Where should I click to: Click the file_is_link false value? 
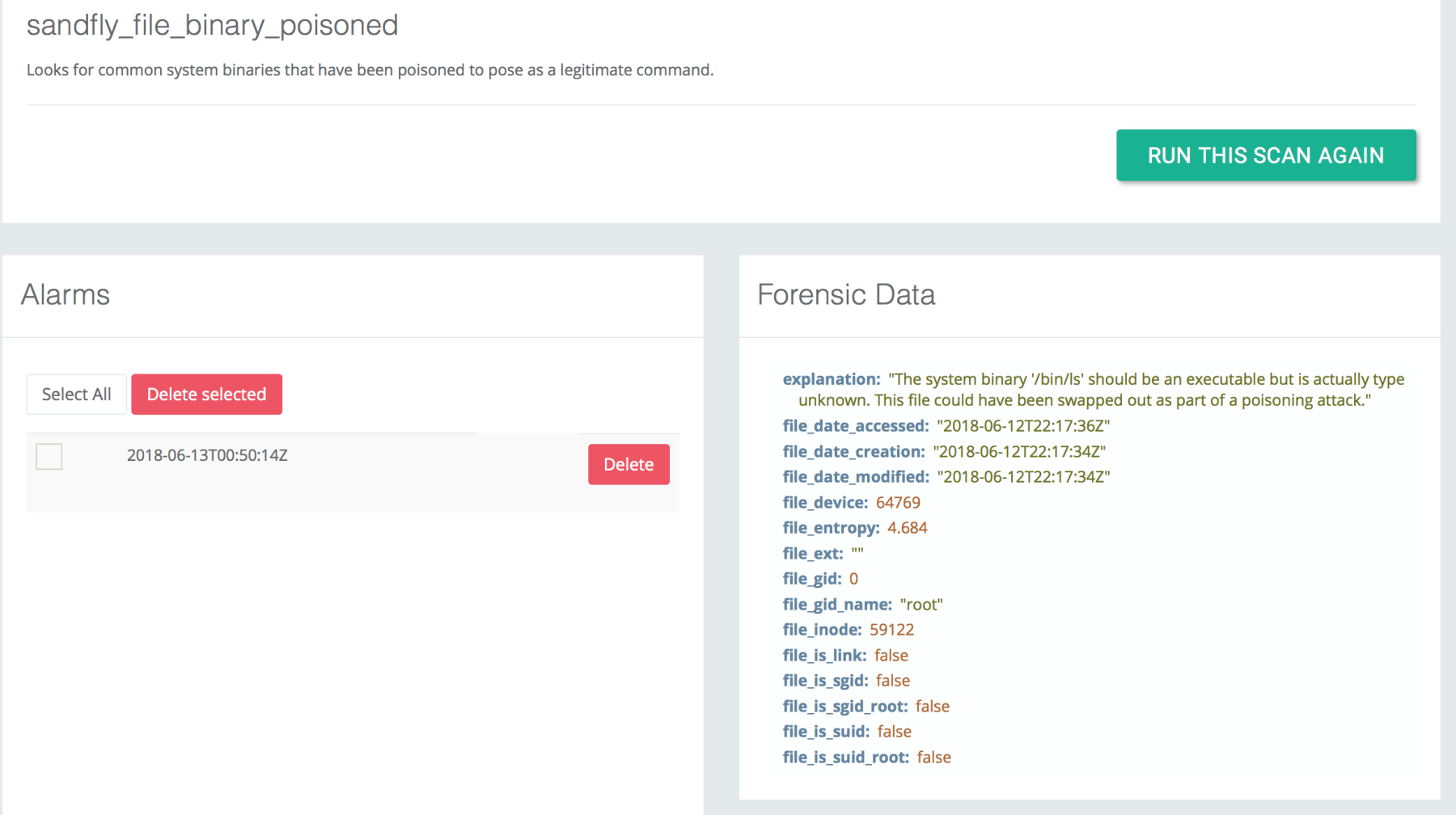click(x=891, y=656)
